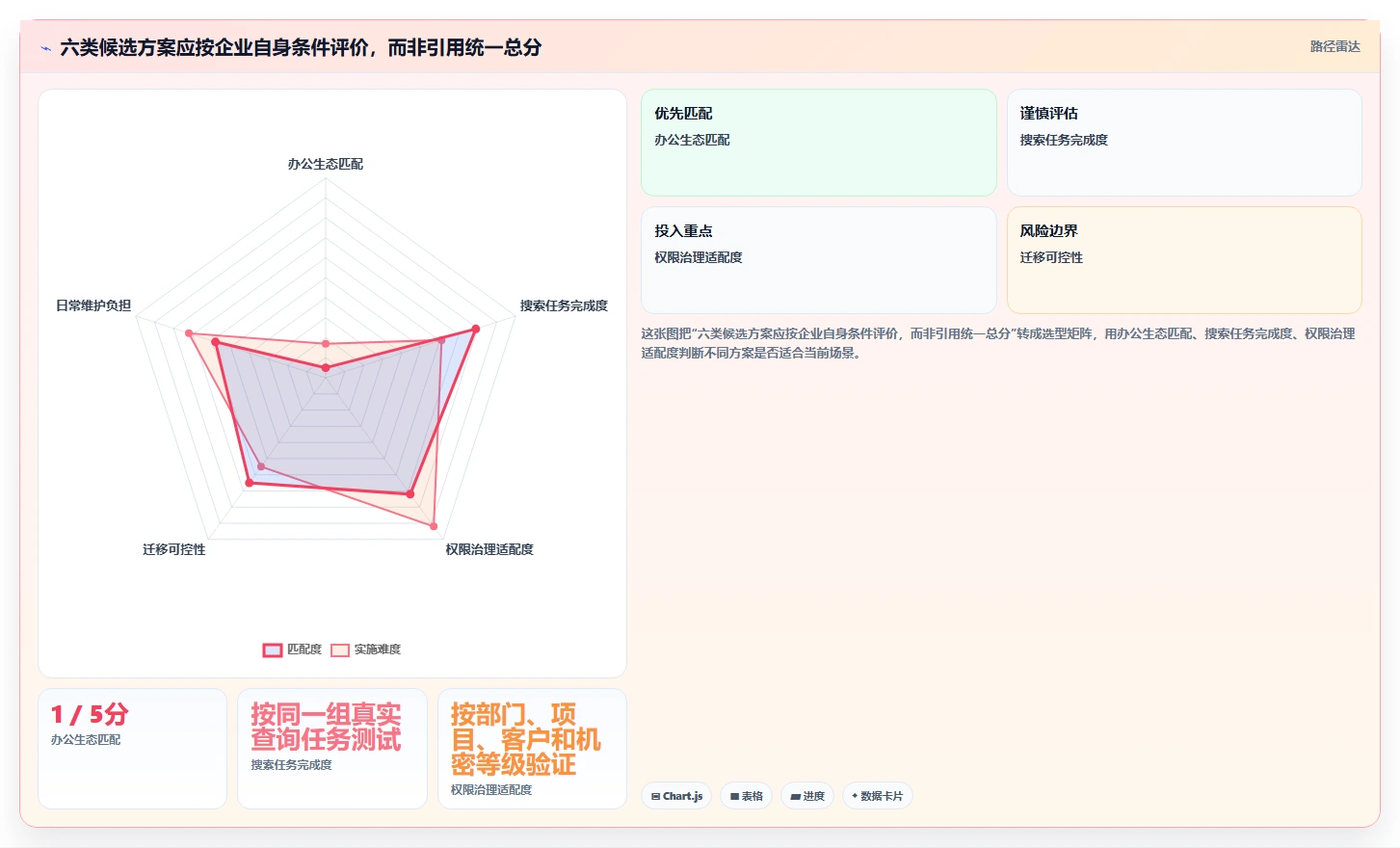Image resolution: width=1400 pixels, height=848 pixels.
Task: Click the 搜索任务完成度 axis label on the radar
Action: [x=564, y=305]
